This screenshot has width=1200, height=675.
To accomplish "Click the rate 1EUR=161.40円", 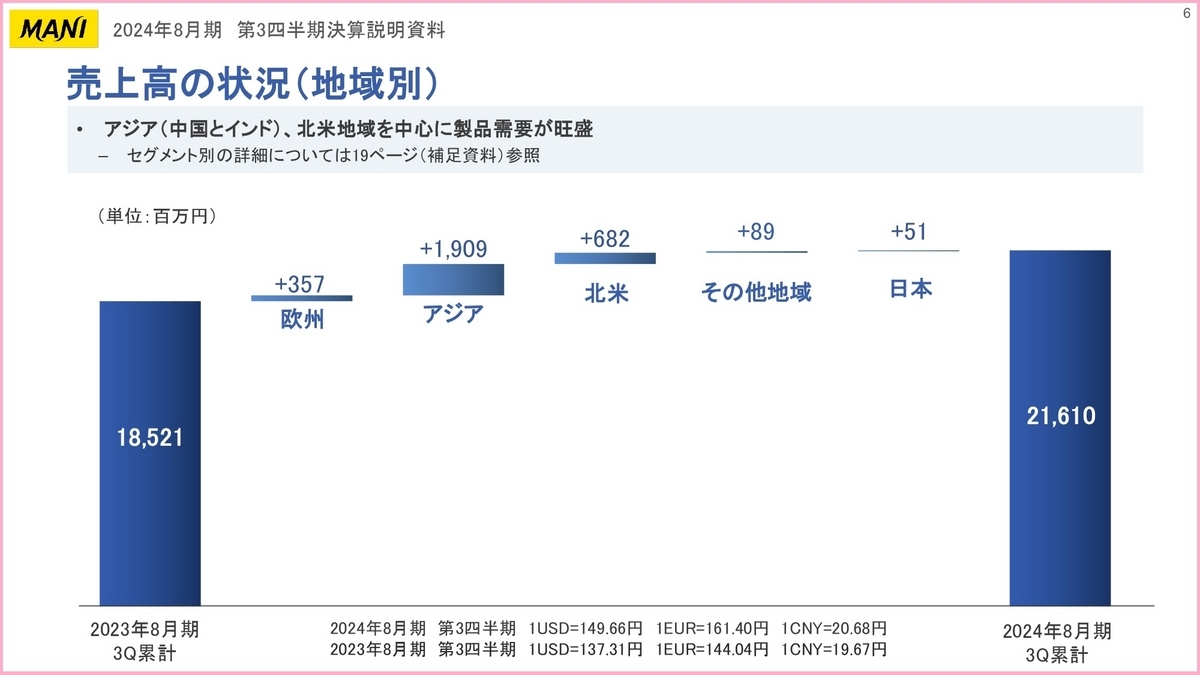I will click(712, 629).
